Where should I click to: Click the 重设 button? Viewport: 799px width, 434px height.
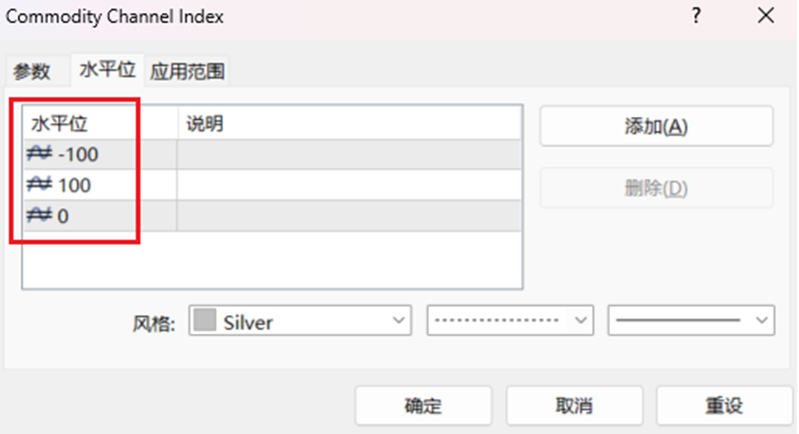click(x=723, y=406)
